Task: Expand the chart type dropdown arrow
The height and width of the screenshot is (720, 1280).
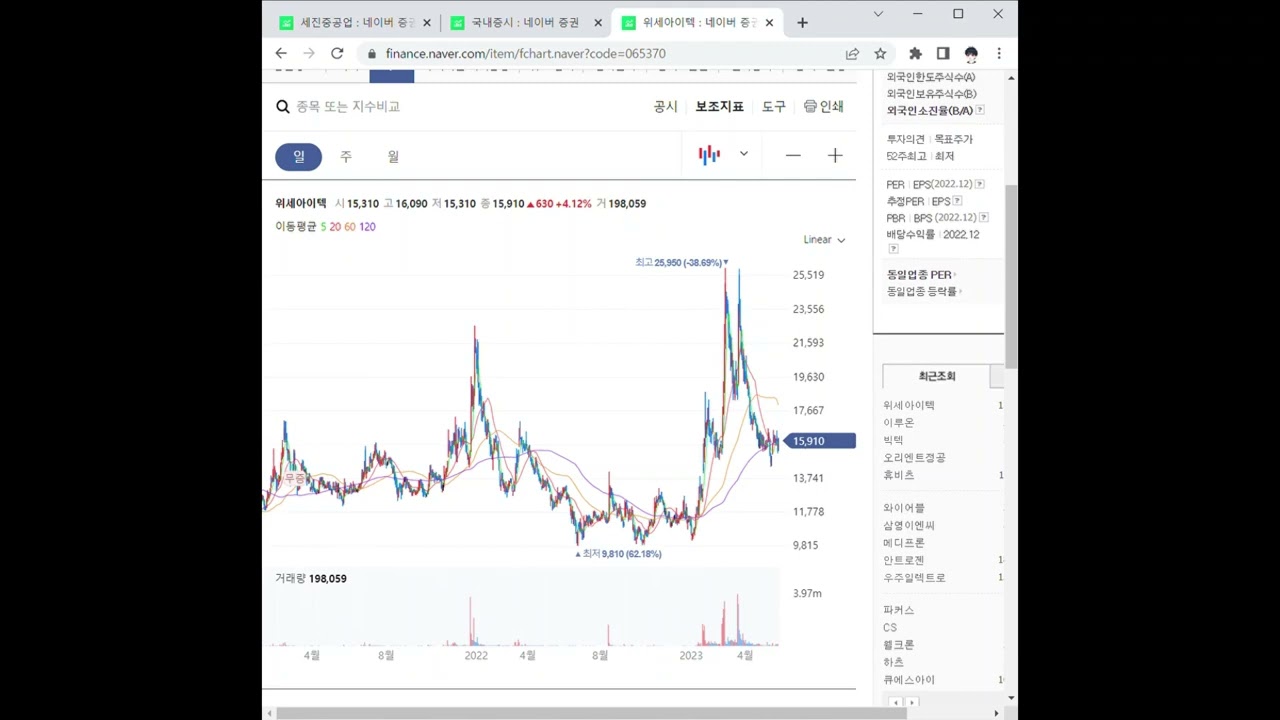Action: (x=743, y=154)
